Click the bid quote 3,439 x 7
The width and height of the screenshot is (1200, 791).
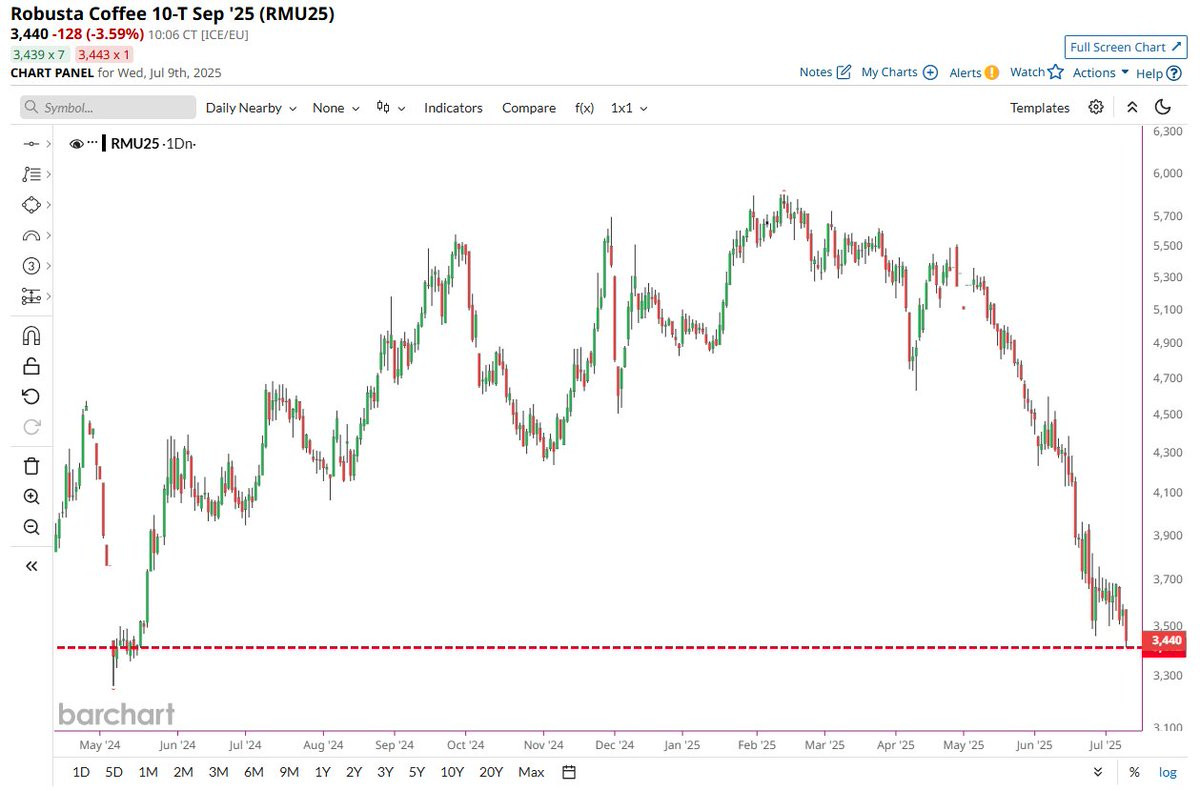pos(39,54)
